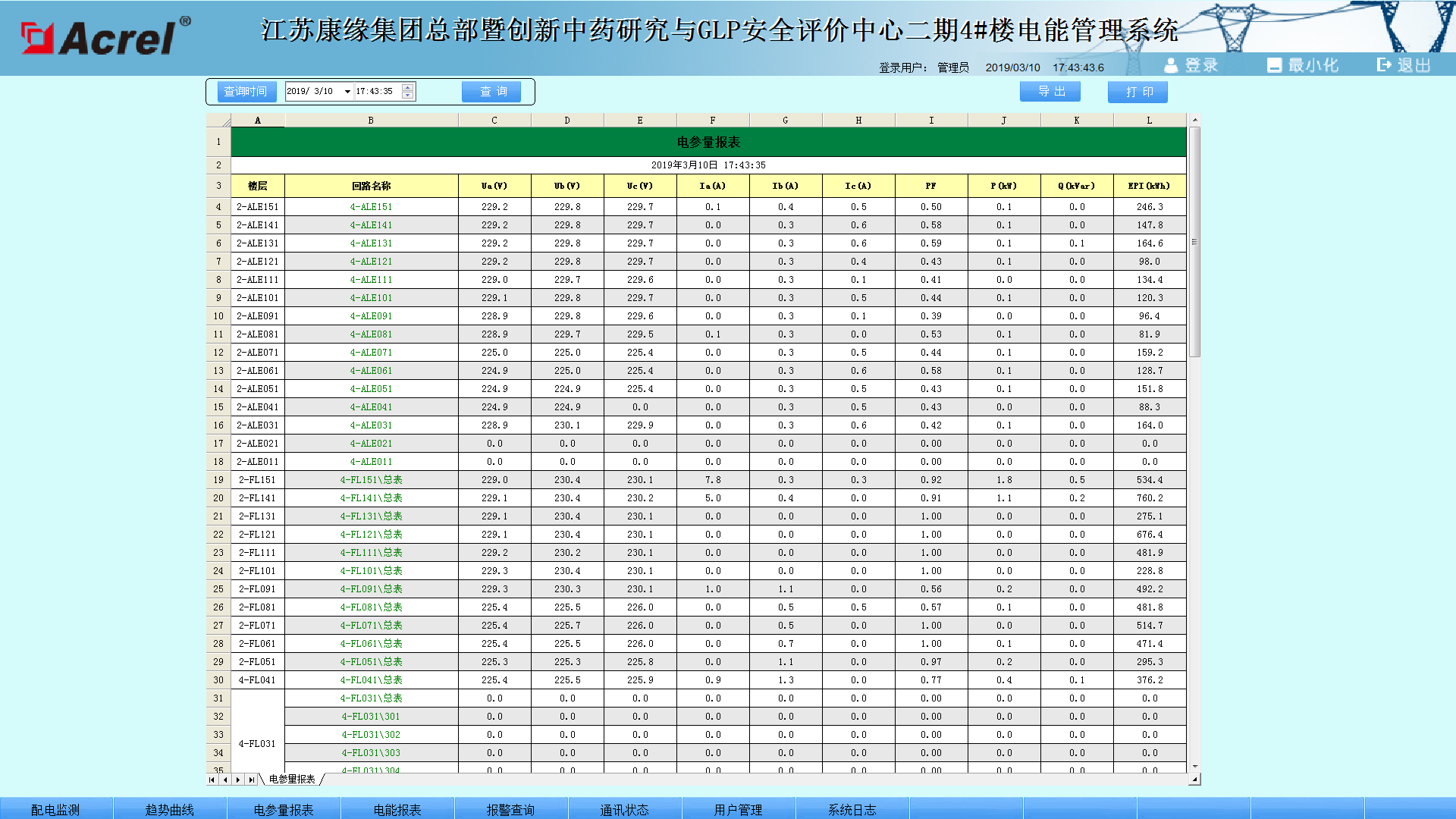This screenshot has width=1456, height=819.
Task: Go to first sheet with navigation arrow
Action: (212, 780)
